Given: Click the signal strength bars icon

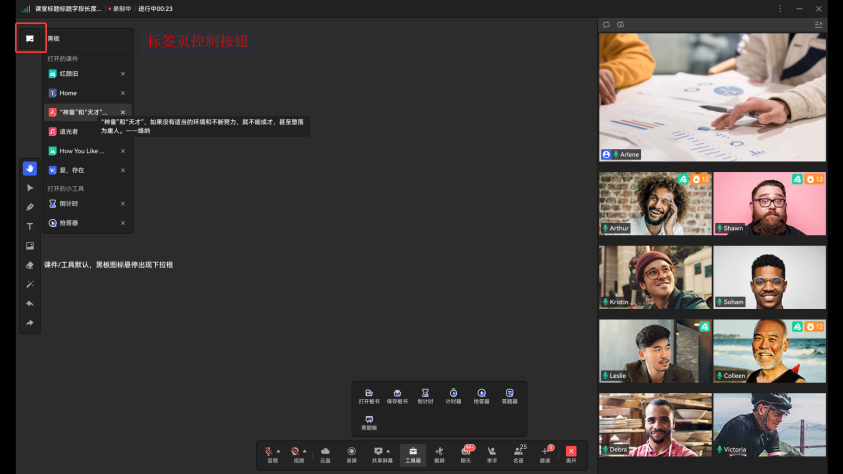Looking at the screenshot, I should [x=26, y=9].
